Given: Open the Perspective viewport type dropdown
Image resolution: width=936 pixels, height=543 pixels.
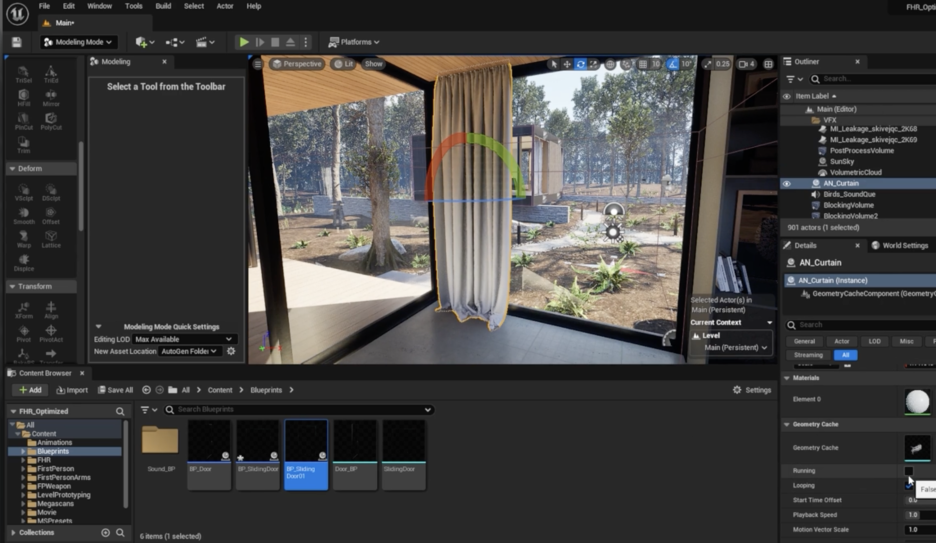Looking at the screenshot, I should (296, 64).
